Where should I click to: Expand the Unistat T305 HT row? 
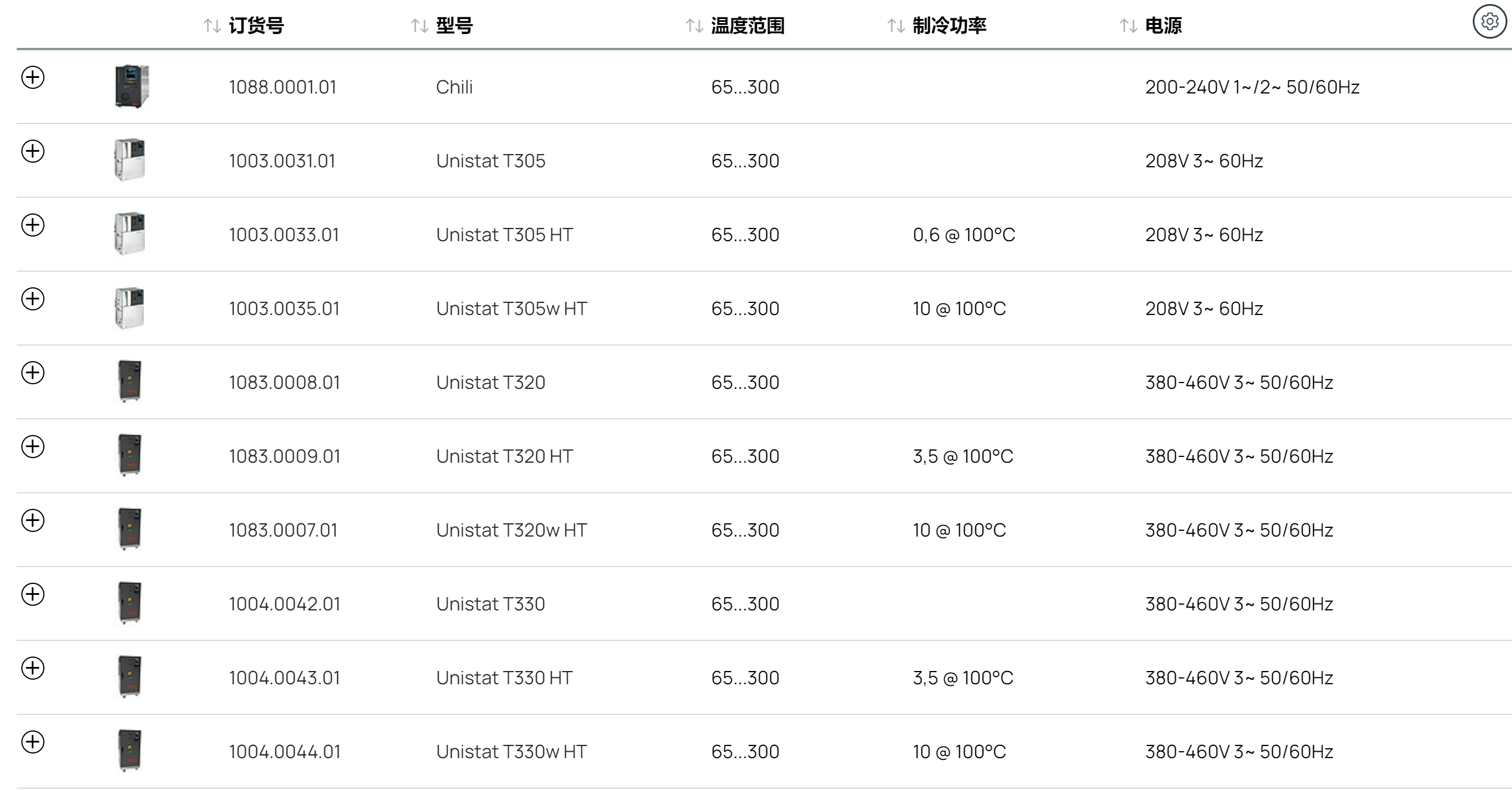[33, 225]
